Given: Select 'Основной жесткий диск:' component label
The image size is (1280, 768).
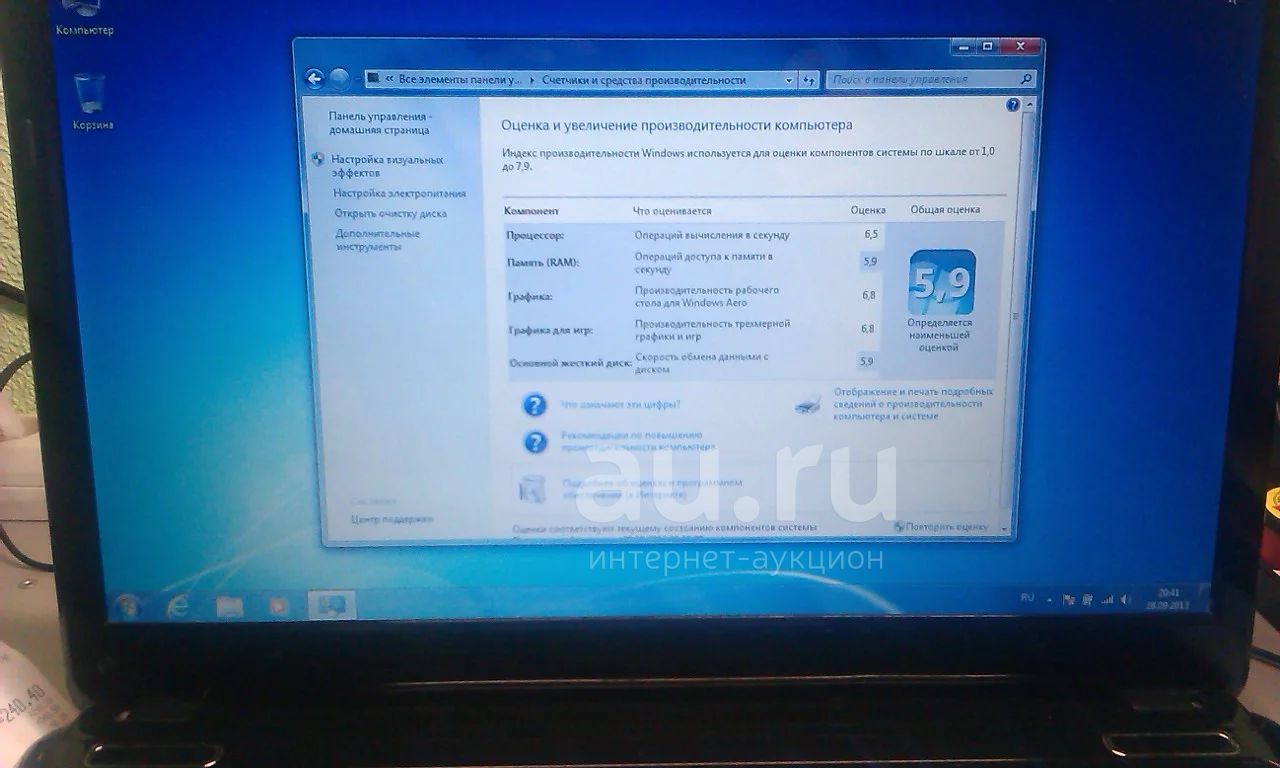Looking at the screenshot, I should [x=570, y=362].
